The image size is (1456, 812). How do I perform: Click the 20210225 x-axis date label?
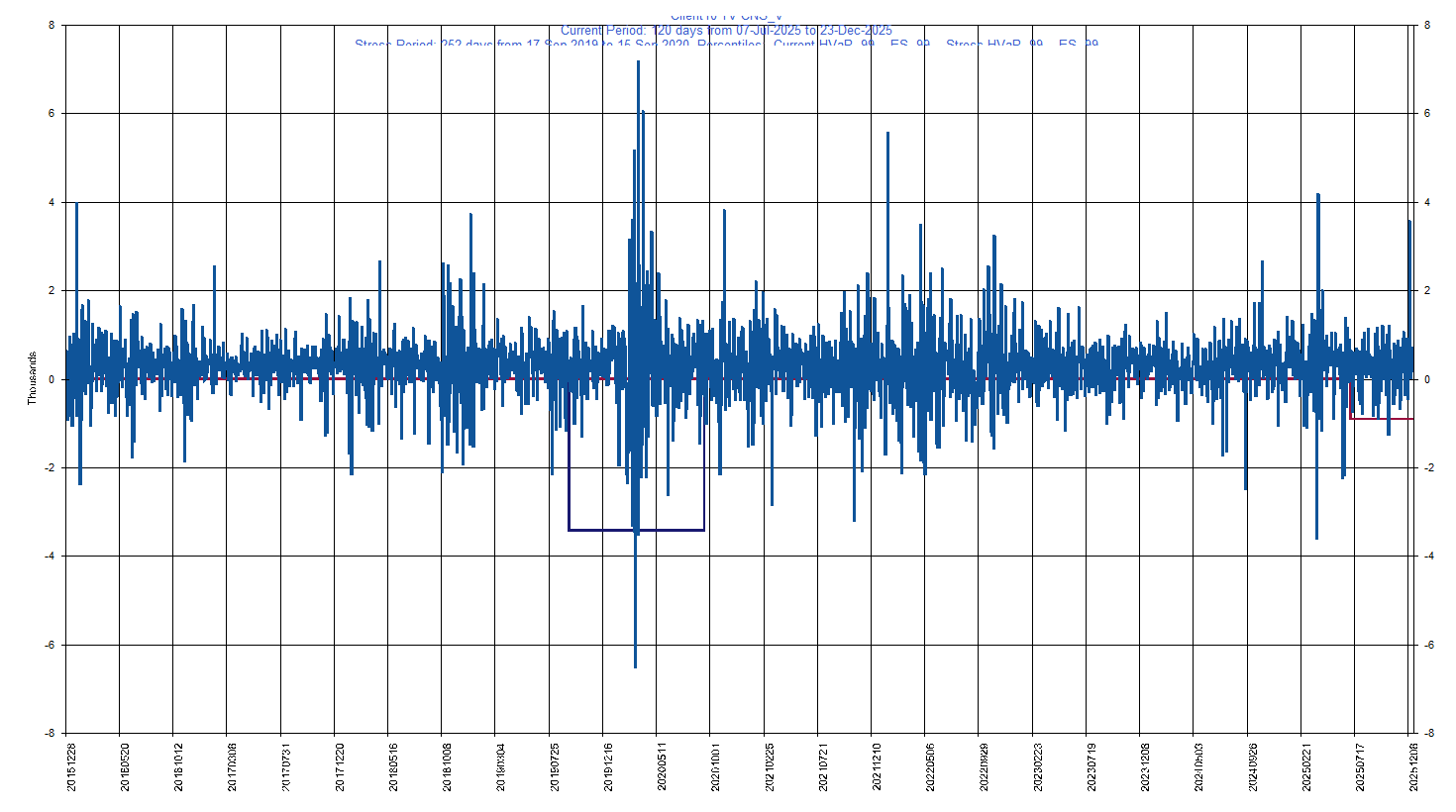[x=770, y=766]
